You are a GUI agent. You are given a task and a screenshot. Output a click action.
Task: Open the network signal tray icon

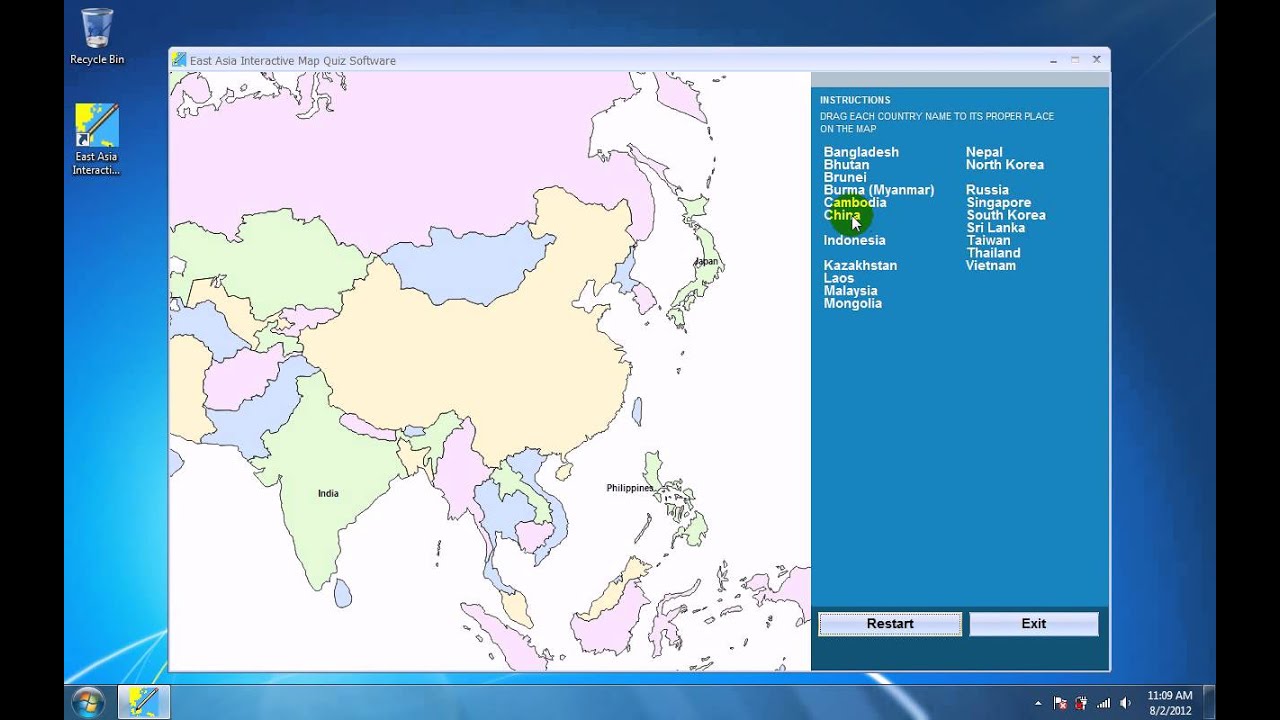(1104, 703)
